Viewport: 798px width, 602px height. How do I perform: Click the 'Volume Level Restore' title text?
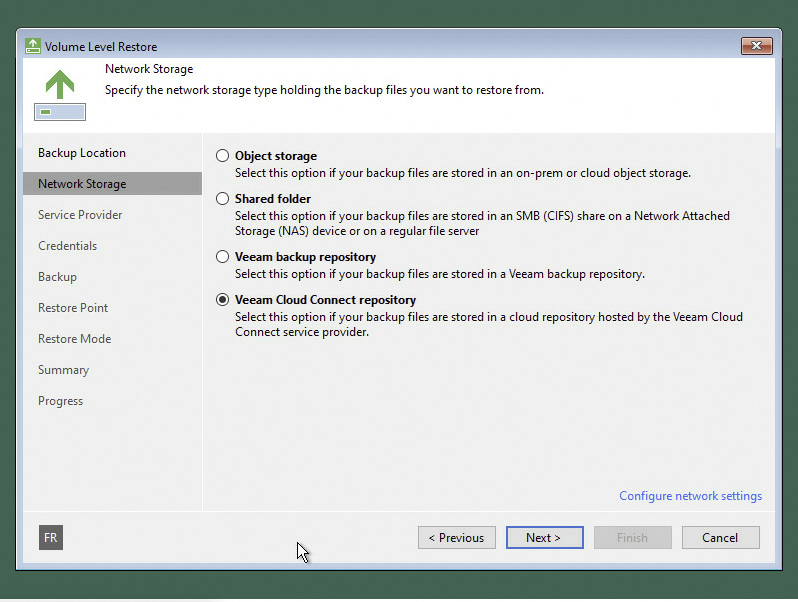101,47
